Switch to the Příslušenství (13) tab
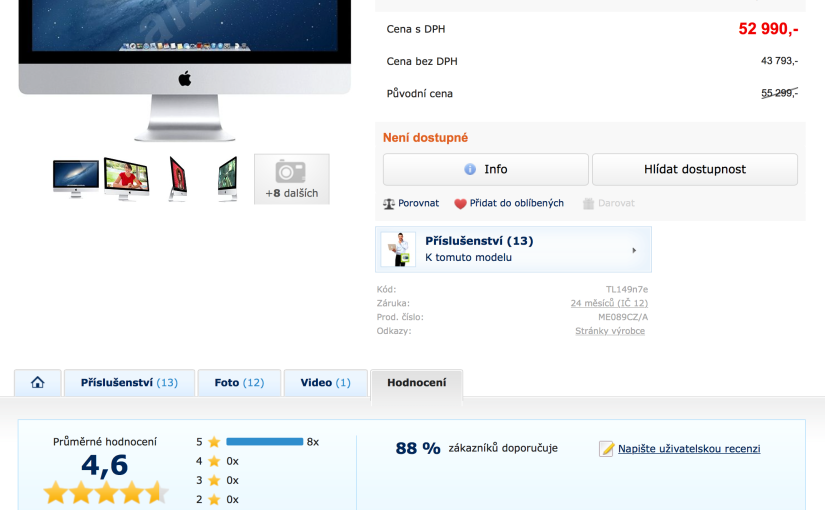The image size is (825, 510). click(129, 383)
